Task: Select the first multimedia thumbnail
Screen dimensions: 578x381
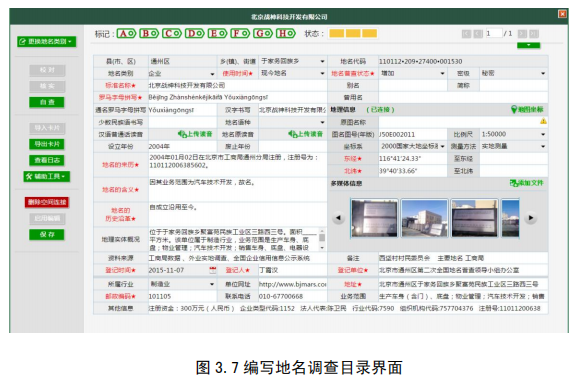Action: coord(374,218)
